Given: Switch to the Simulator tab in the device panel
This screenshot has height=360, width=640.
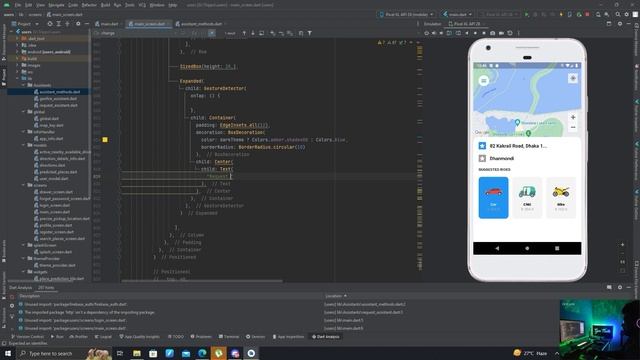Looking at the screenshot, I should click(x=432, y=24).
